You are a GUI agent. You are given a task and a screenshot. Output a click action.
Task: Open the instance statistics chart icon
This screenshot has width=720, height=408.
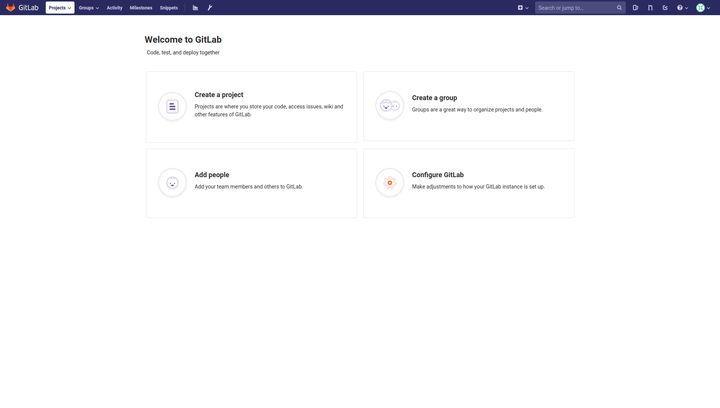pyautogui.click(x=195, y=8)
